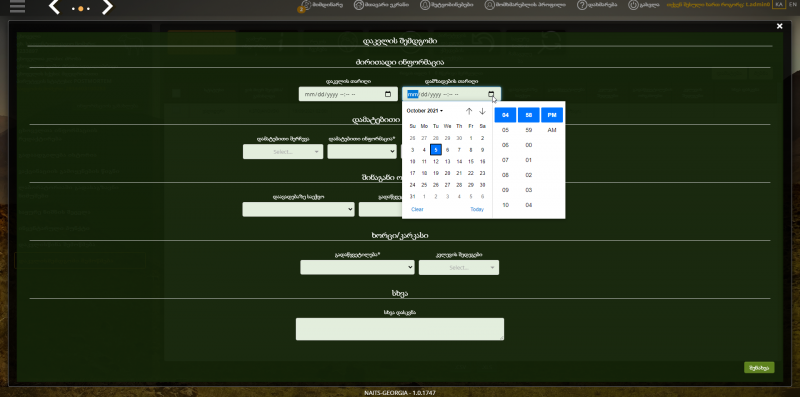Screen dimensions: 800x397
Task: Click the green save button
Action: tap(759, 367)
